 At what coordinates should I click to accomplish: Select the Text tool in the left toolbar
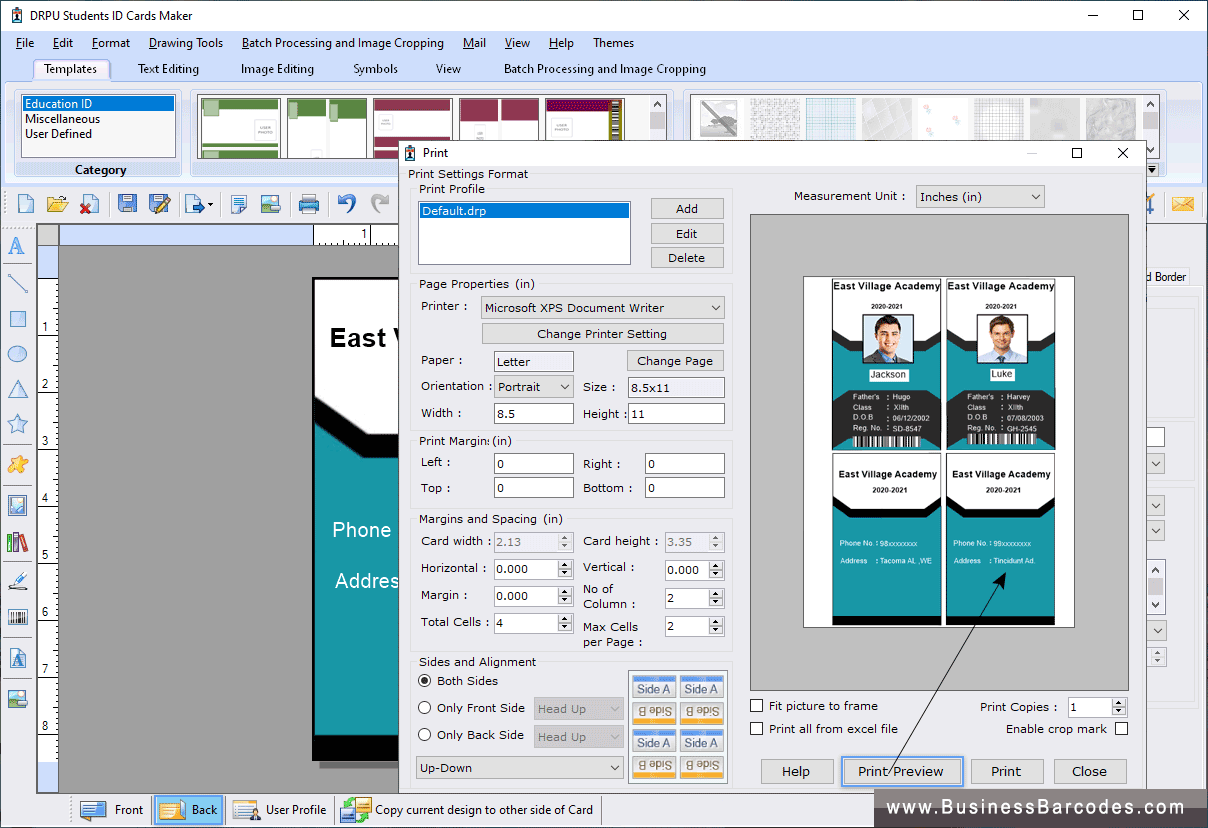[17, 246]
